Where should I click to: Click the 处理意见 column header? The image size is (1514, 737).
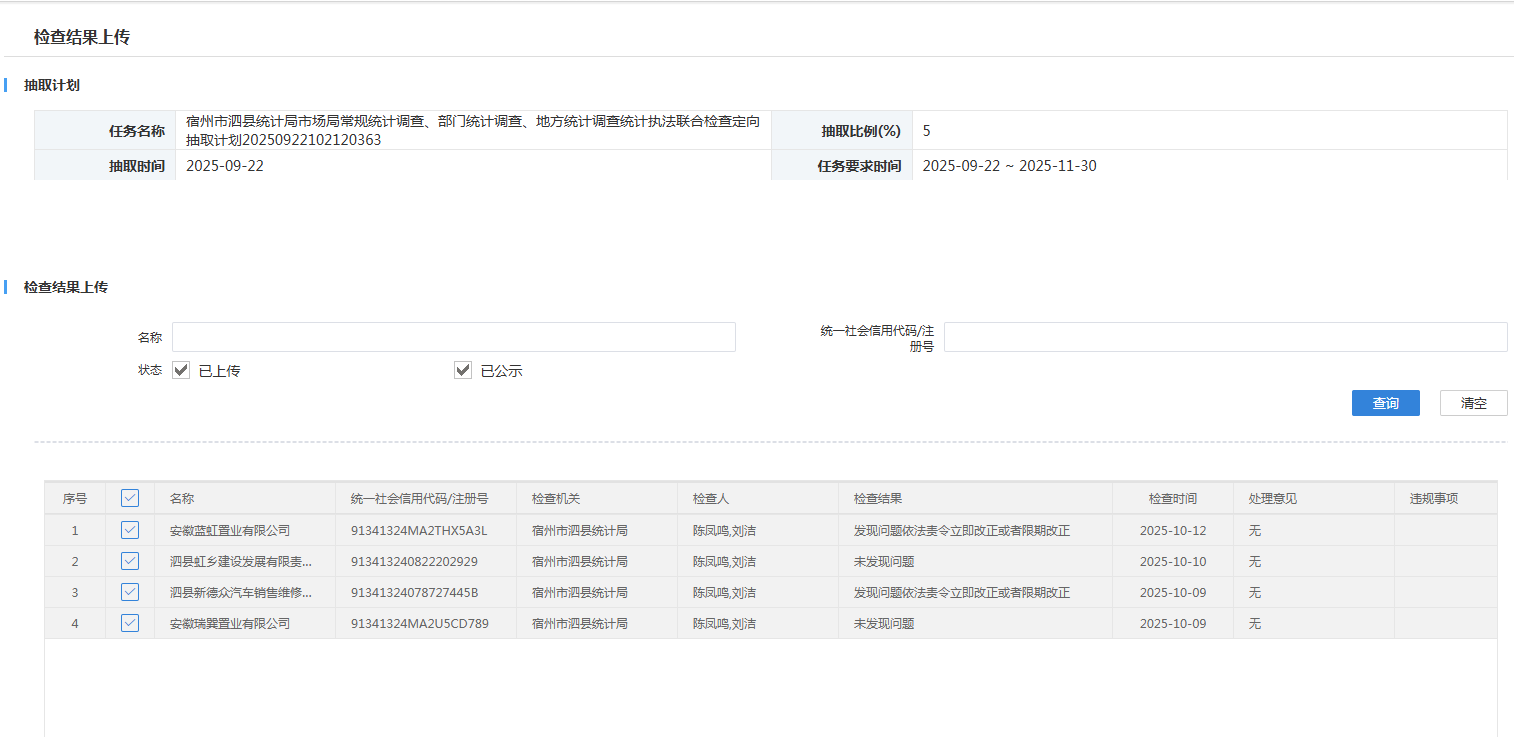click(x=1272, y=498)
